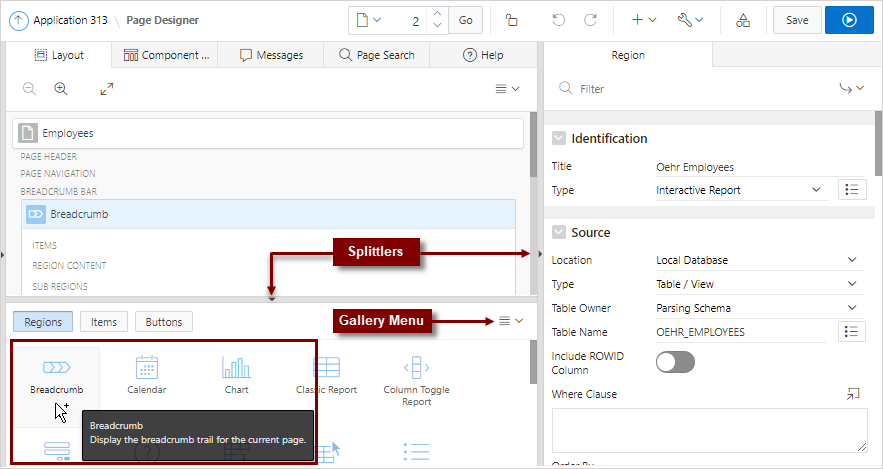Click the Application 313 link

70,20
